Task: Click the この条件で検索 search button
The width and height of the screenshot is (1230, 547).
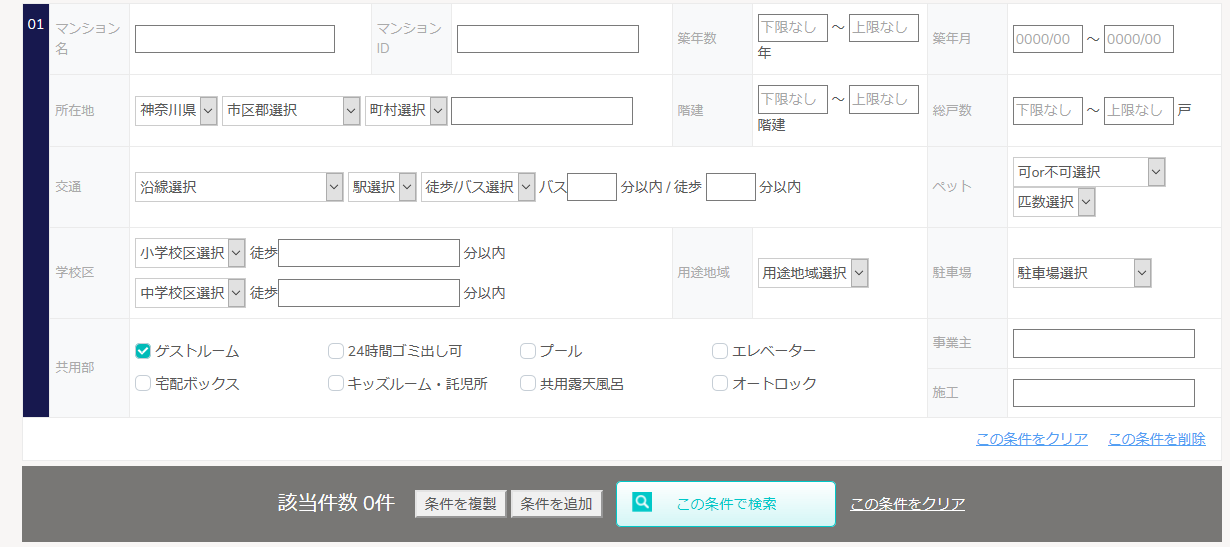Action: pos(726,504)
